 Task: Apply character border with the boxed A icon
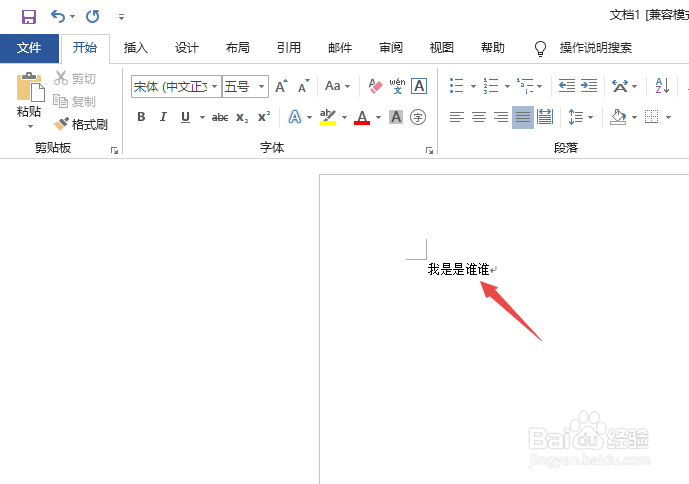pyautogui.click(x=419, y=86)
